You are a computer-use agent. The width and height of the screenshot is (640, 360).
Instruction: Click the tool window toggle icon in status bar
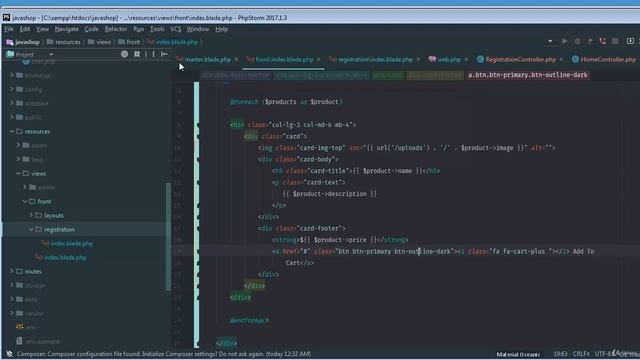[9, 354]
